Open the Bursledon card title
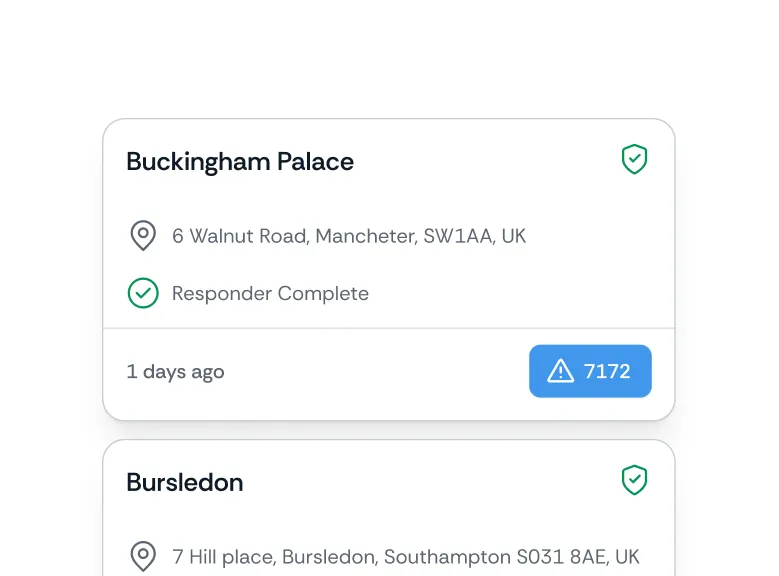This screenshot has height=576, width=779. [x=185, y=482]
